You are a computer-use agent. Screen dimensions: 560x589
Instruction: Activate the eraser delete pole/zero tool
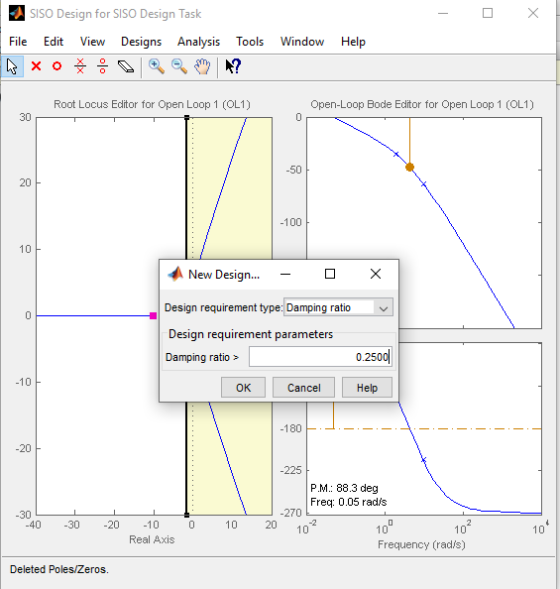(x=126, y=66)
